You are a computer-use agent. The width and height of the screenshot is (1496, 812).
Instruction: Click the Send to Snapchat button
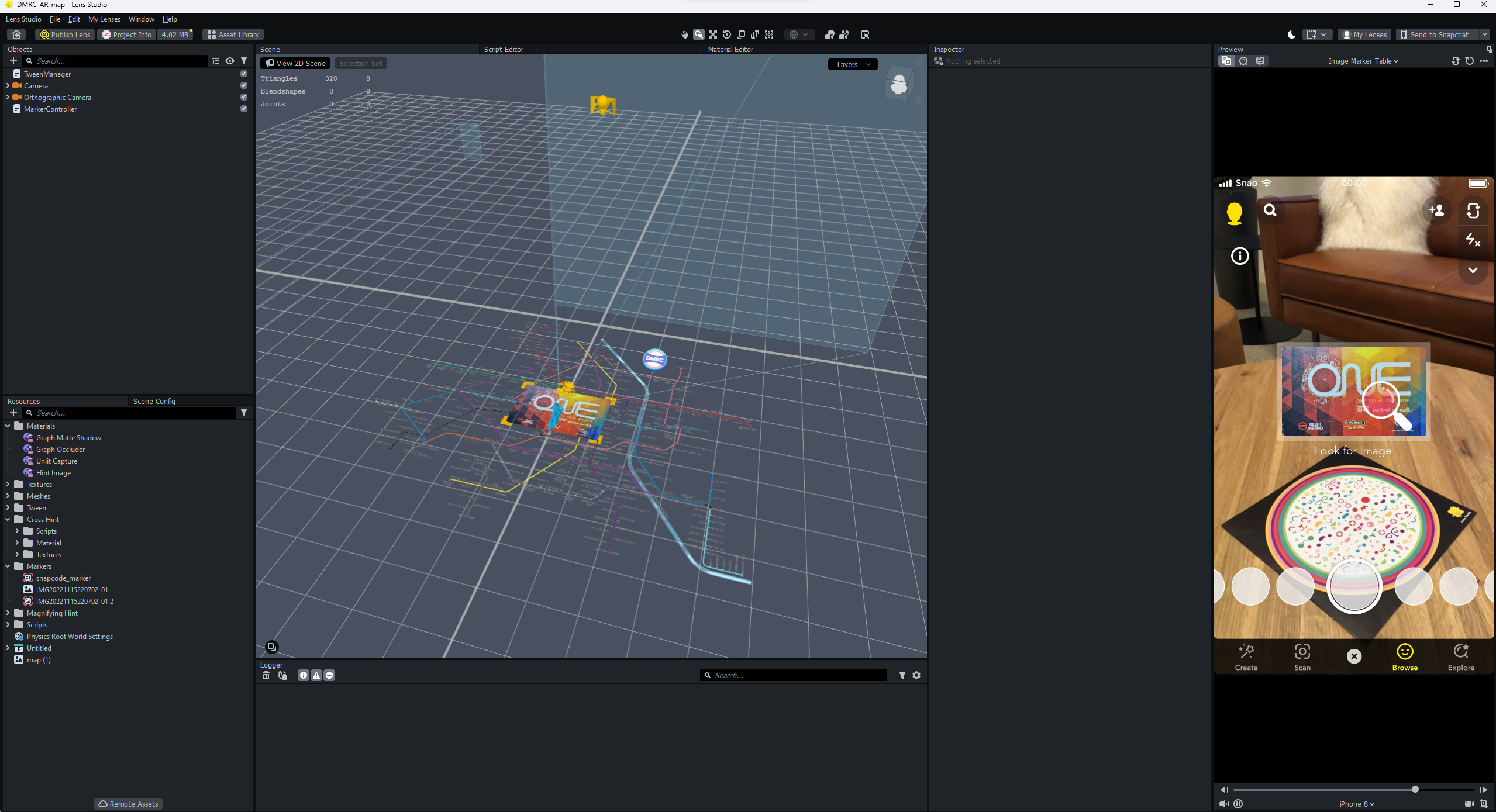coord(1438,34)
